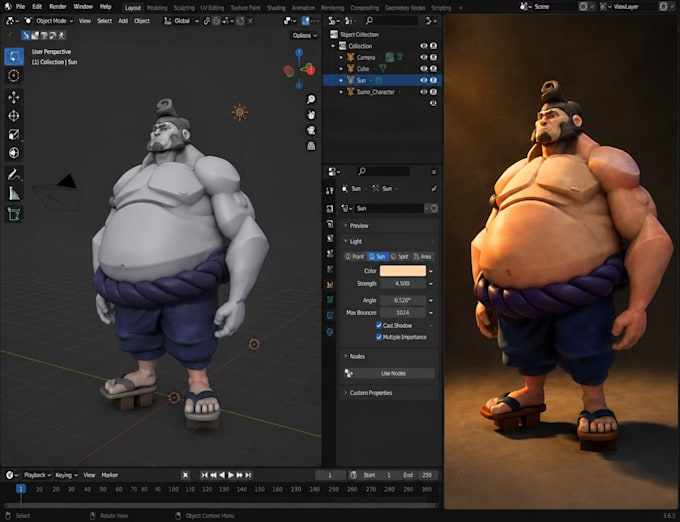680x522 pixels.
Task: Select the Rotate tool
Action: click(x=14, y=116)
